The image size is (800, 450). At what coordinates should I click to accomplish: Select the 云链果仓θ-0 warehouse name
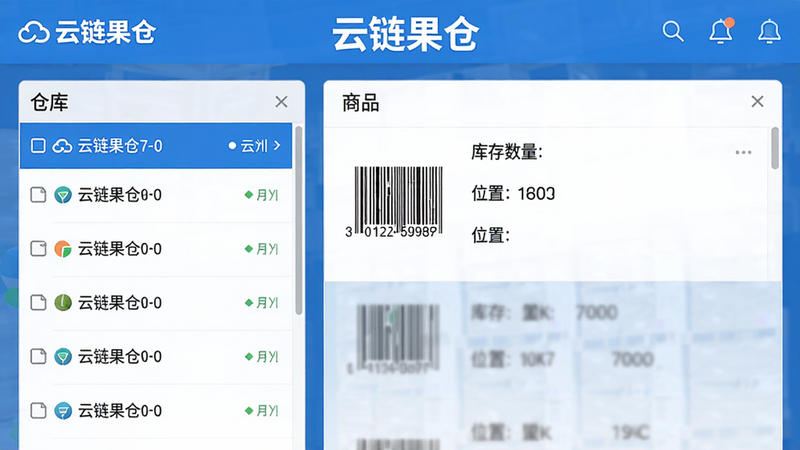[120, 195]
